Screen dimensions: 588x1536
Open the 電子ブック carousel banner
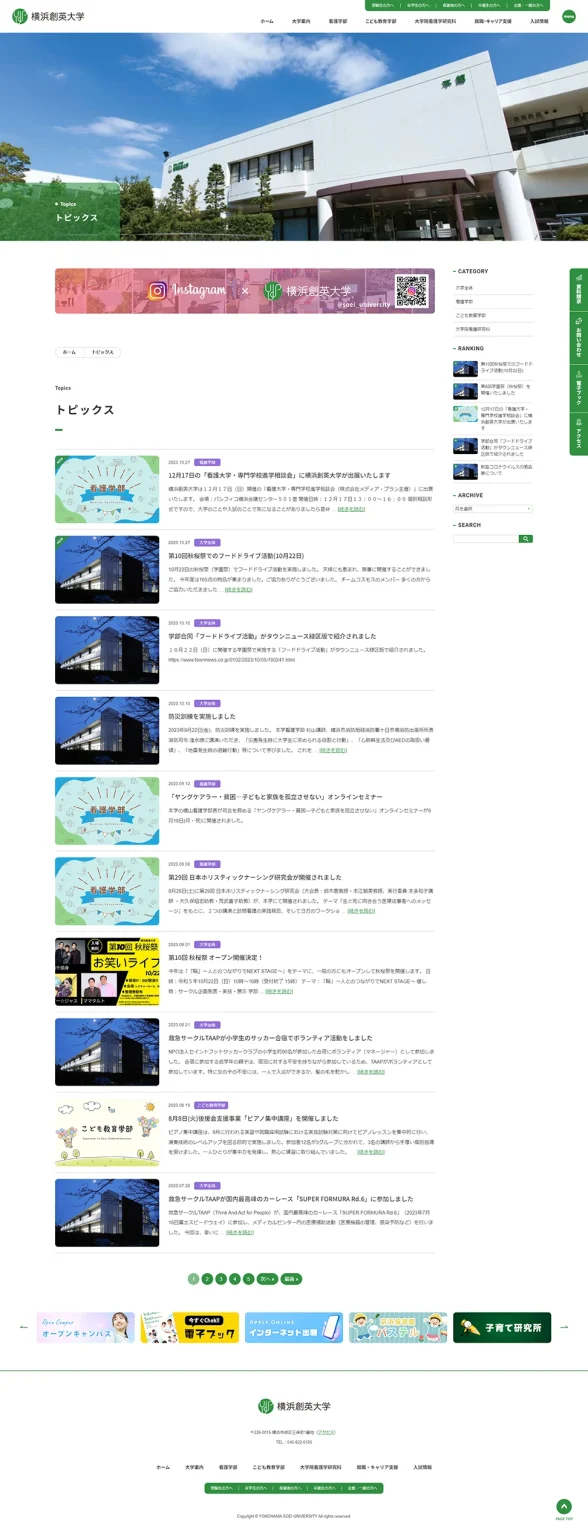pos(190,1327)
